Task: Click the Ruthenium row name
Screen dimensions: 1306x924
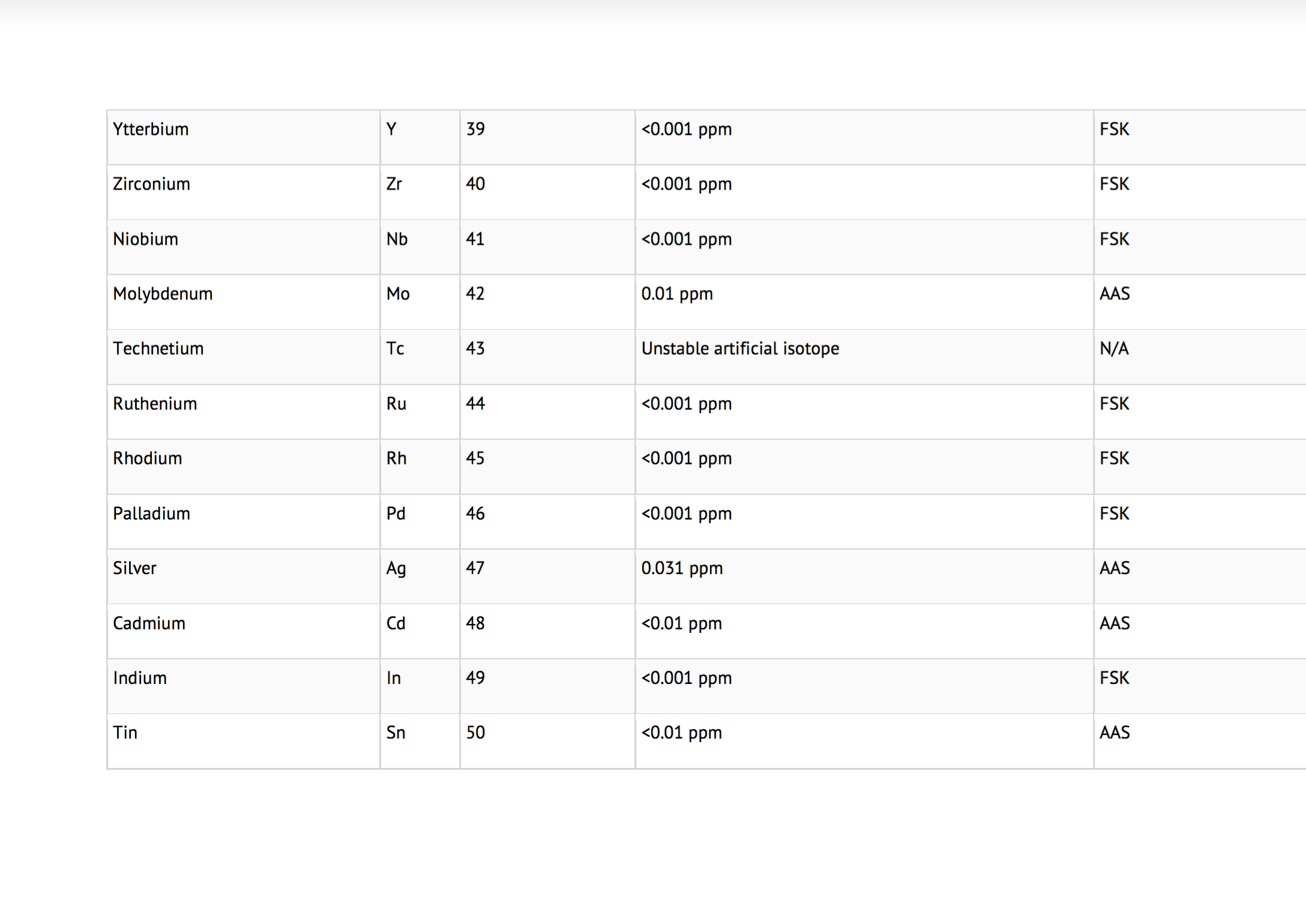Action: coord(155,403)
